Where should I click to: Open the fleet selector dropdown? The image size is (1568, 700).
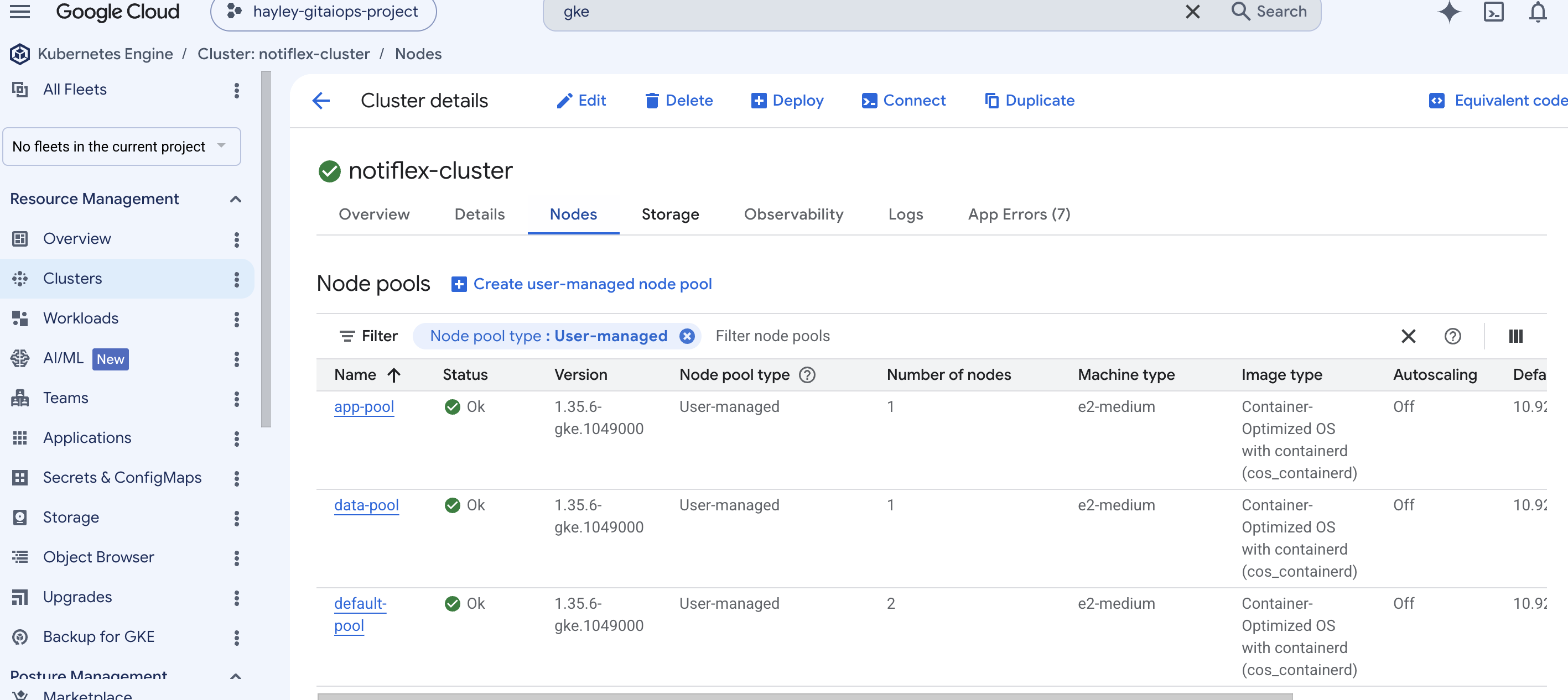[x=122, y=146]
